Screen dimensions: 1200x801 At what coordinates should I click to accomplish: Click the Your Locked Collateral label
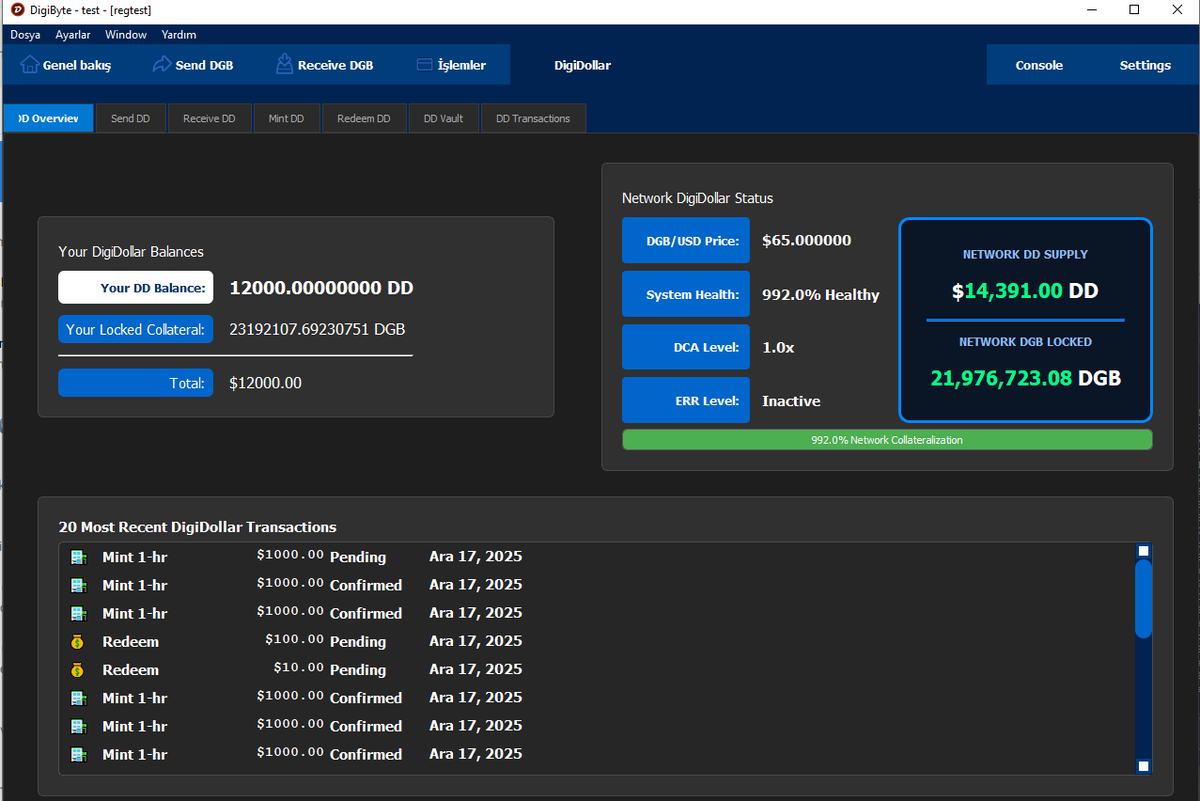click(x=136, y=329)
